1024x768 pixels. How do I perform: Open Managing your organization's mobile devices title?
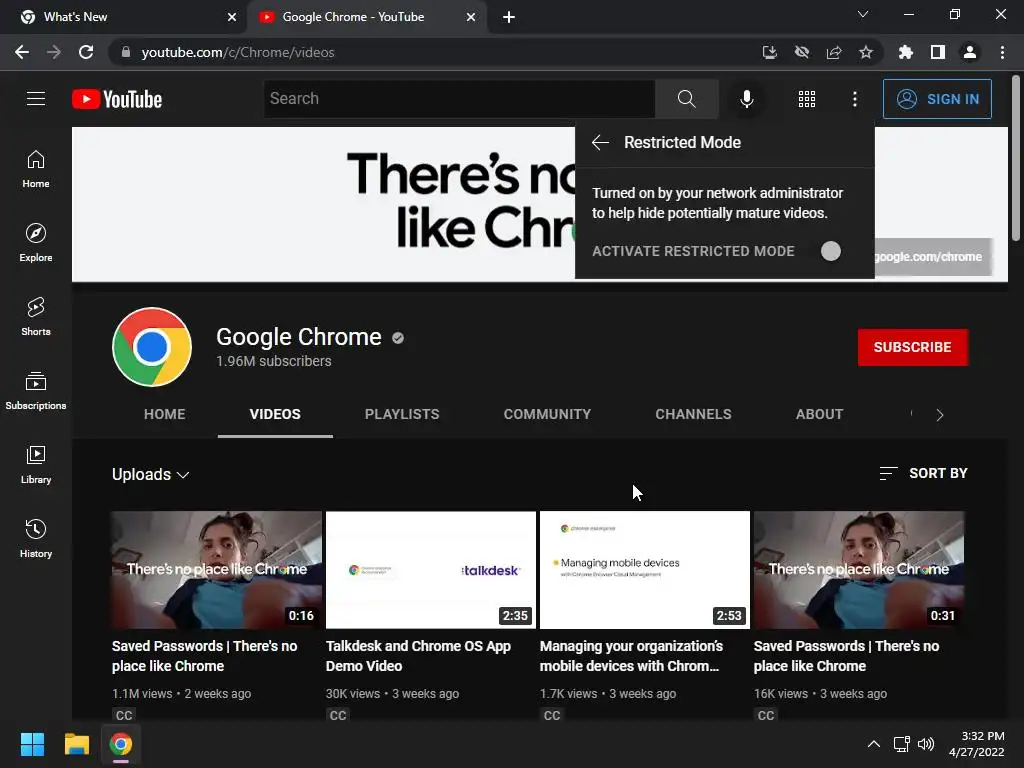click(632, 656)
